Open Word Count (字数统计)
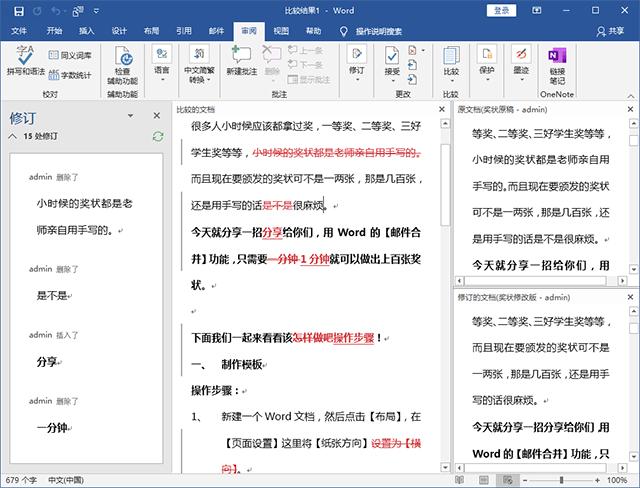The image size is (640, 488). pyautogui.click(x=70, y=75)
